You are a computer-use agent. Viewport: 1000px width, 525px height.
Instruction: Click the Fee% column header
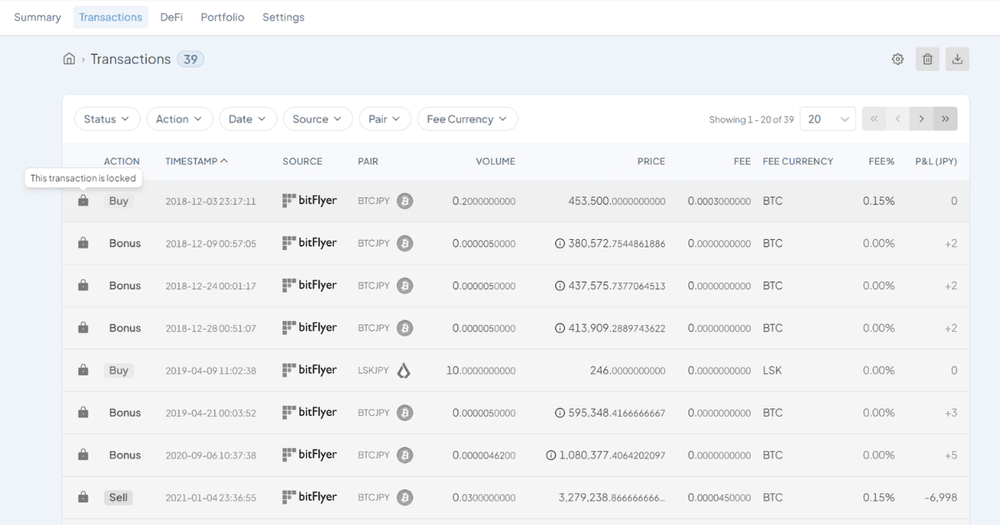[x=881, y=161]
